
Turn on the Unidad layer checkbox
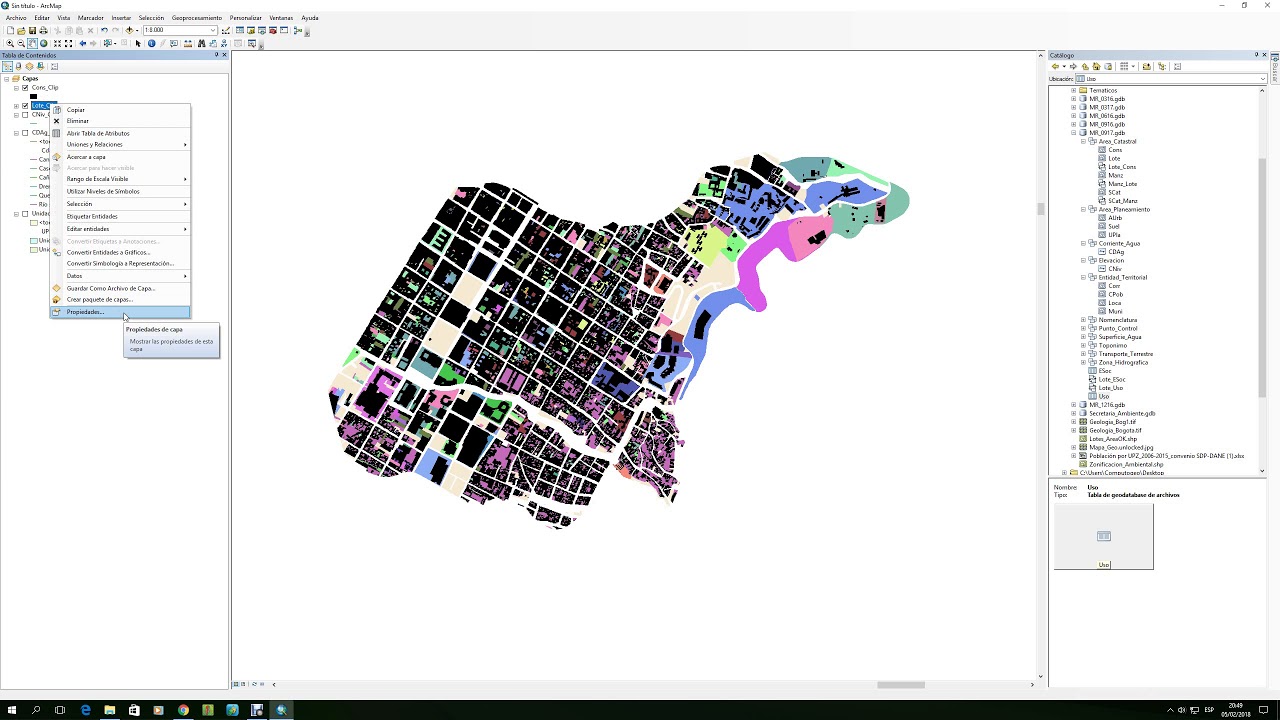pyautogui.click(x=25, y=214)
